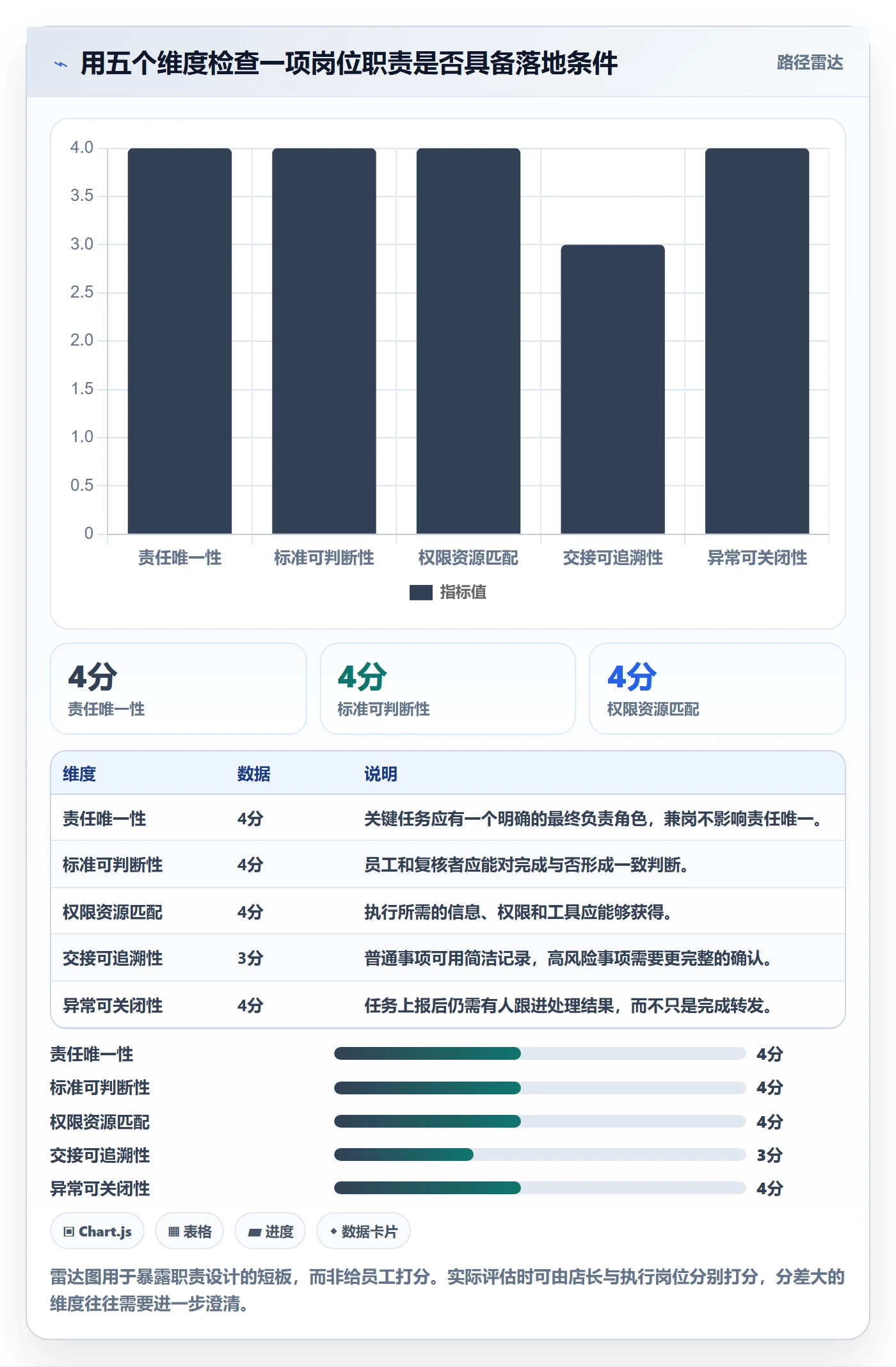Screen dimensions: 896x1367
Task: Click the 3分 cell in the table
Action: 250,958
